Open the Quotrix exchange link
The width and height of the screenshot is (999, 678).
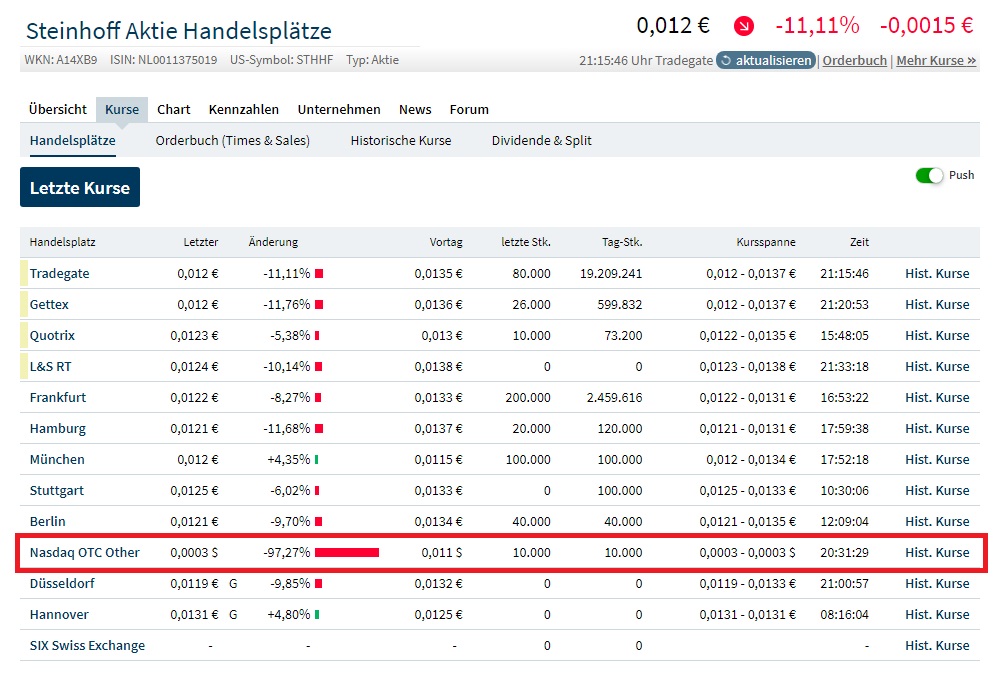click(x=52, y=336)
